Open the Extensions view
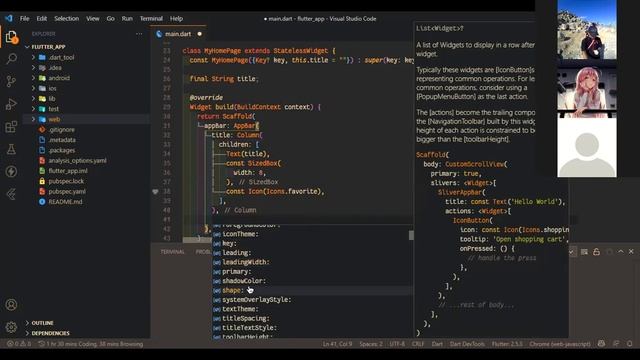Image resolution: width=640 pixels, height=360 pixels. (x=11, y=127)
